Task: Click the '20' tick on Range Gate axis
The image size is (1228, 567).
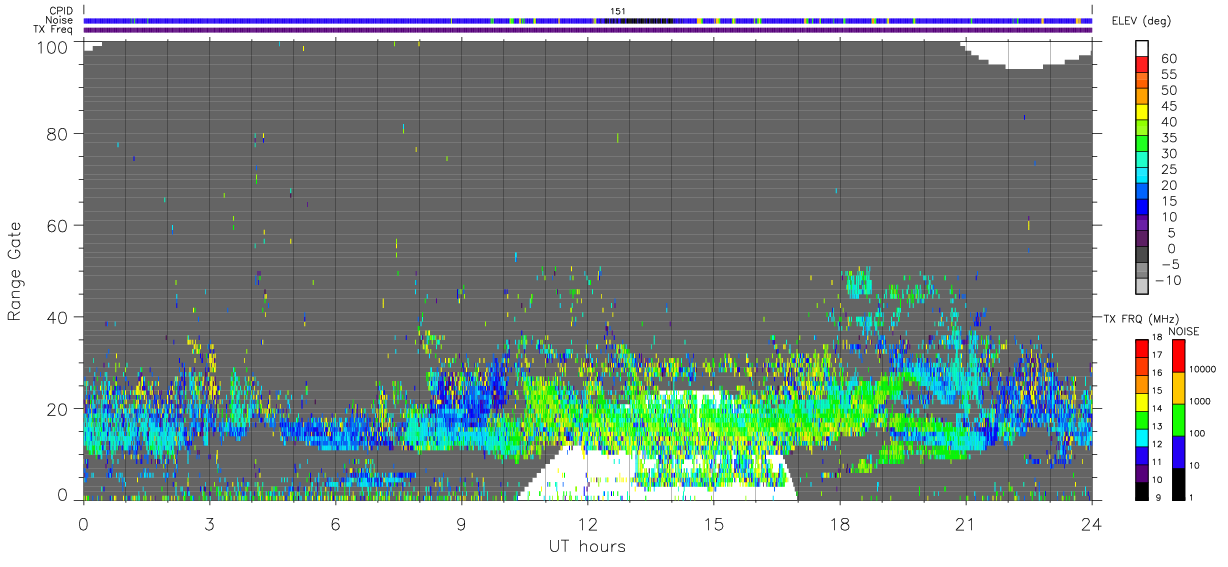Action: click(x=58, y=409)
